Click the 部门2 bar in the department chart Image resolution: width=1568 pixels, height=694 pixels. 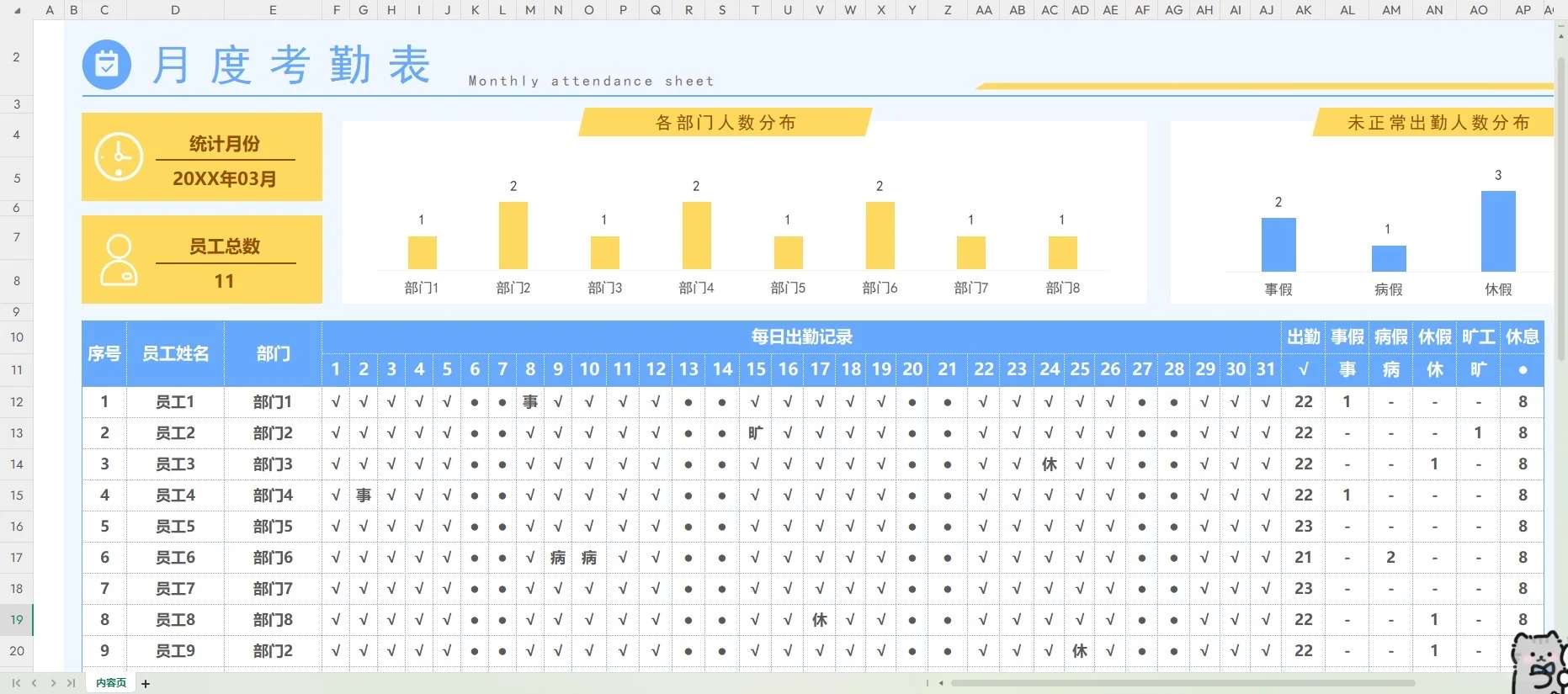513,236
